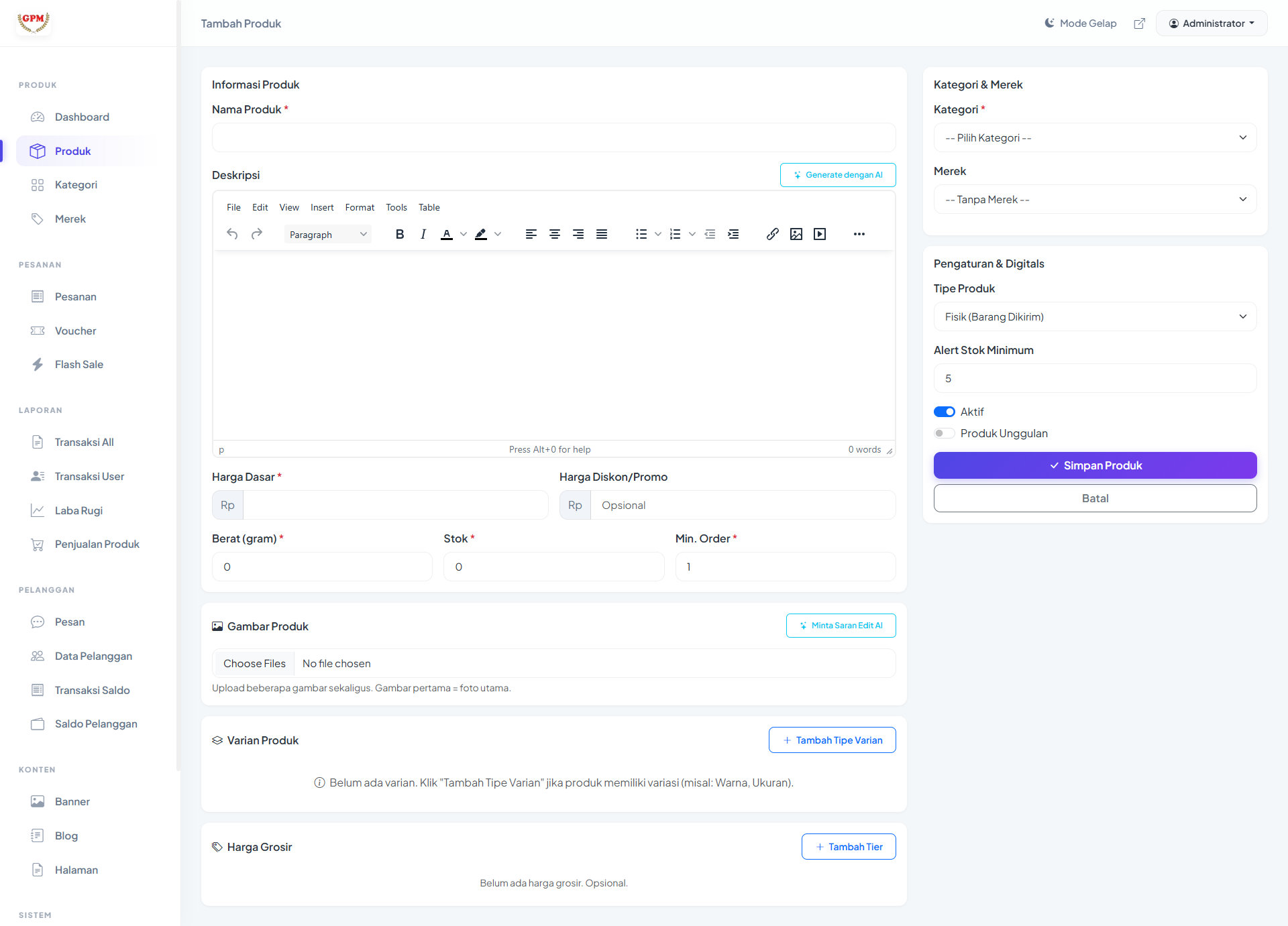Open the Format menu in editor
The width and height of the screenshot is (1288, 926).
point(360,207)
